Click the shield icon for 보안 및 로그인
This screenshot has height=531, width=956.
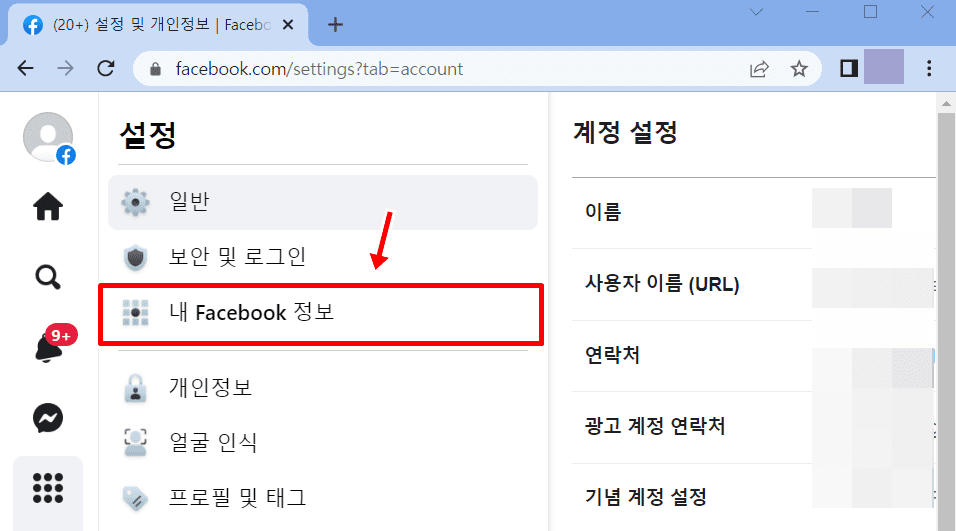pyautogui.click(x=135, y=258)
